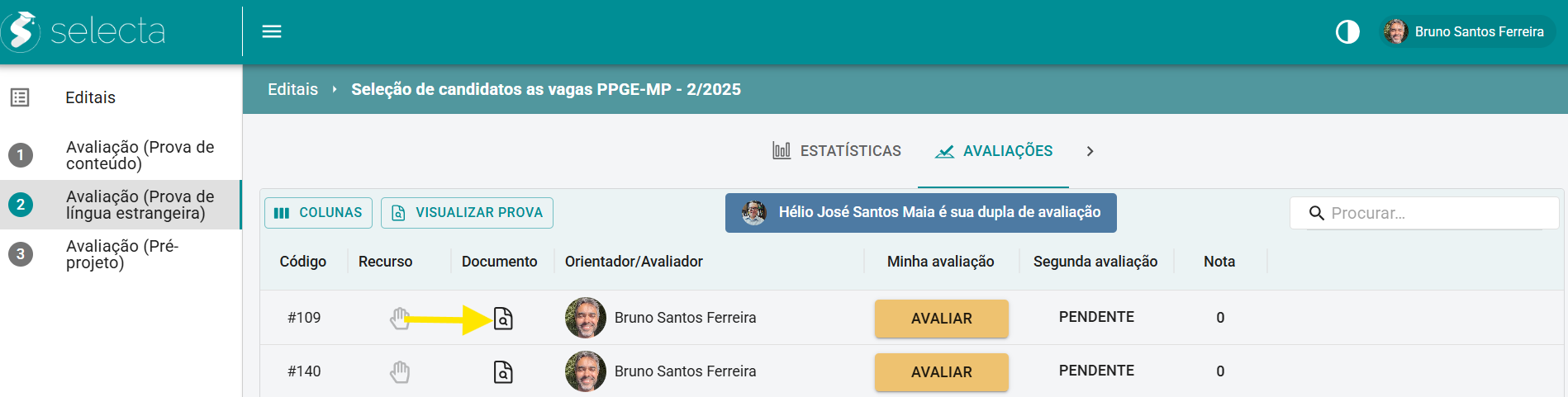Open document icon for row #109

point(503,318)
